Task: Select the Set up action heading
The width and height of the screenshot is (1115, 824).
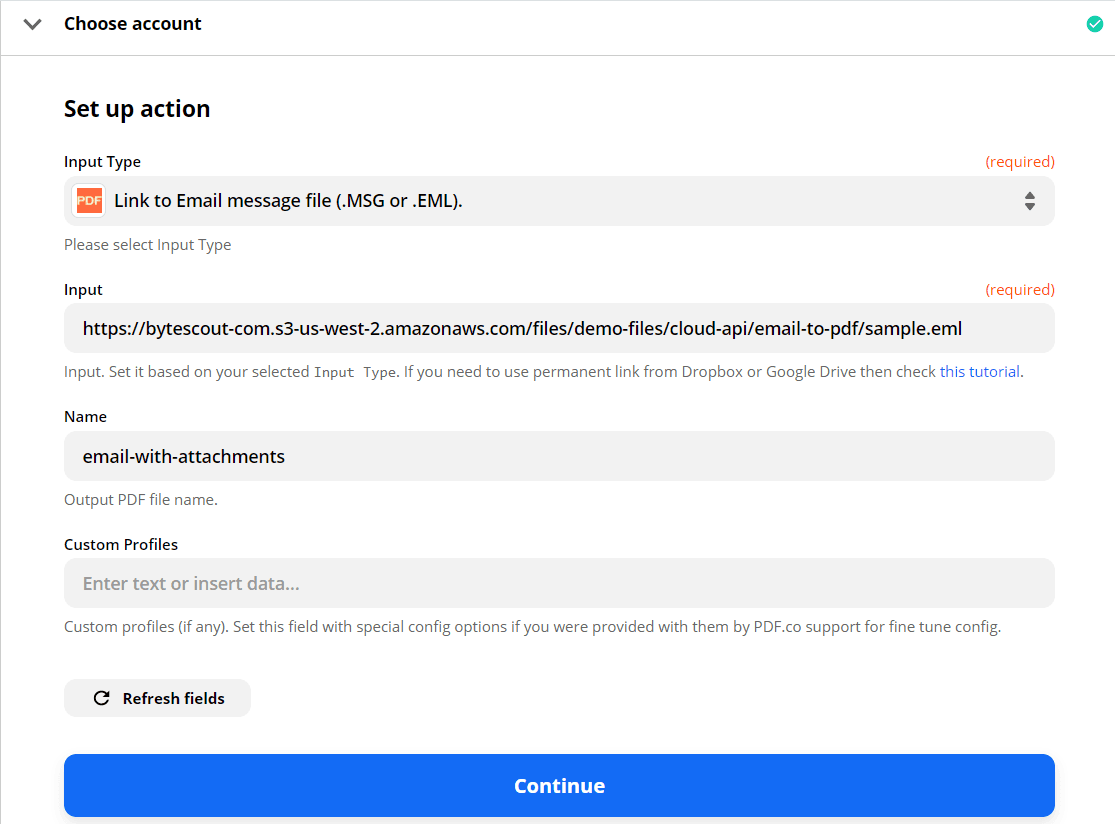Action: (x=137, y=108)
